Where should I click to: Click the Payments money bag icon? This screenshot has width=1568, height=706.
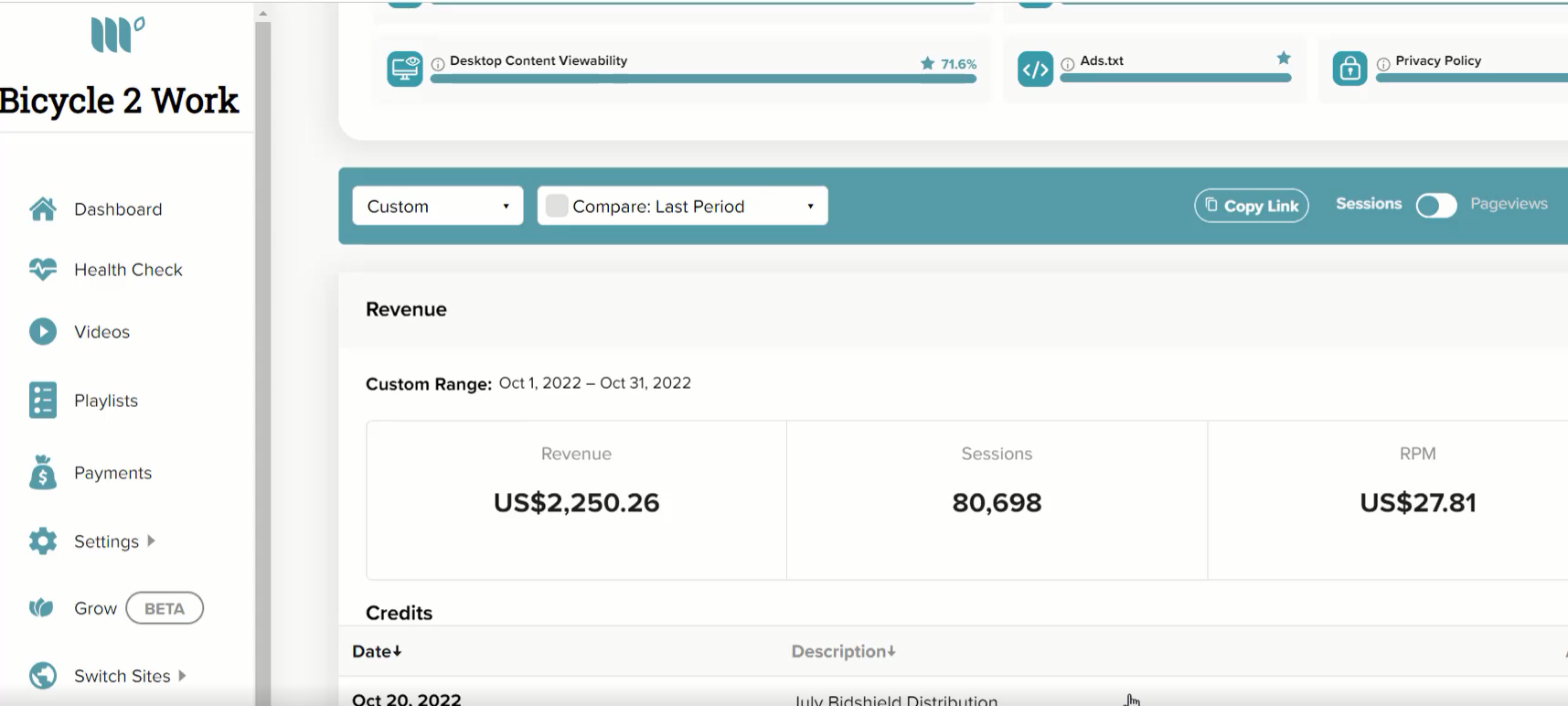coord(43,473)
